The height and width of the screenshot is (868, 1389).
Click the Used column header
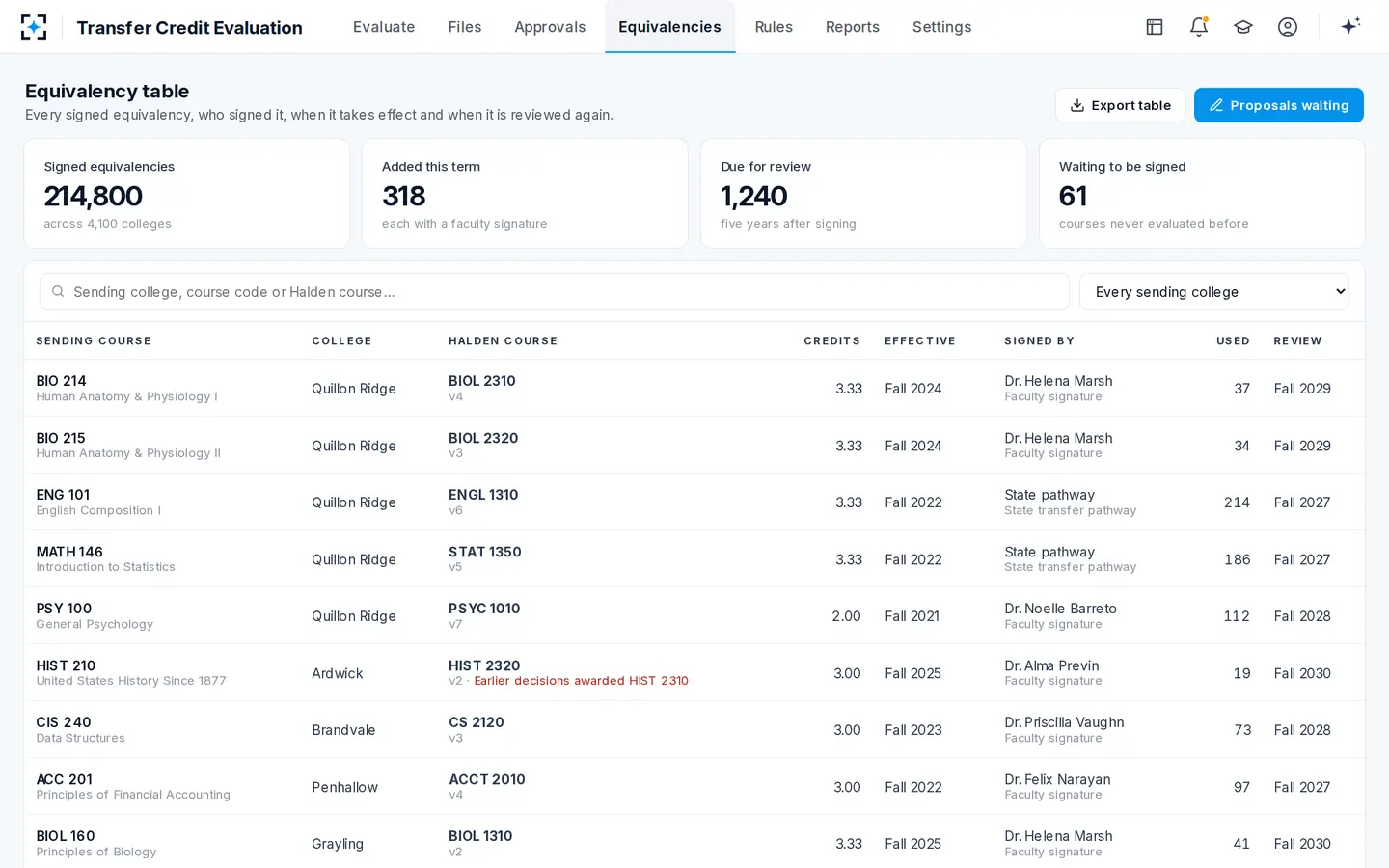(x=1233, y=340)
